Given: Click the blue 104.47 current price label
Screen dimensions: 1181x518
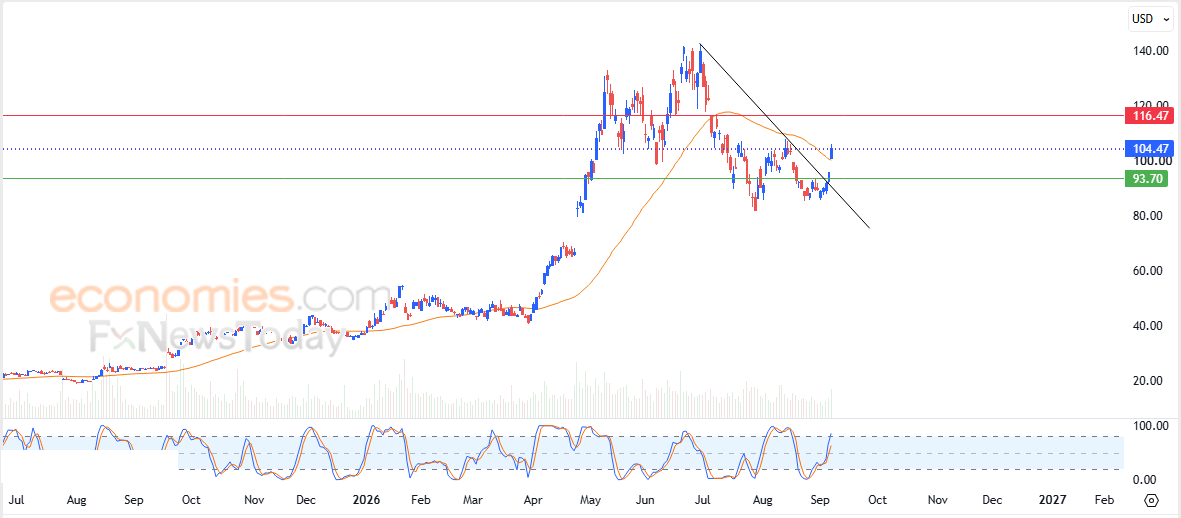Looking at the screenshot, I should (1149, 149).
